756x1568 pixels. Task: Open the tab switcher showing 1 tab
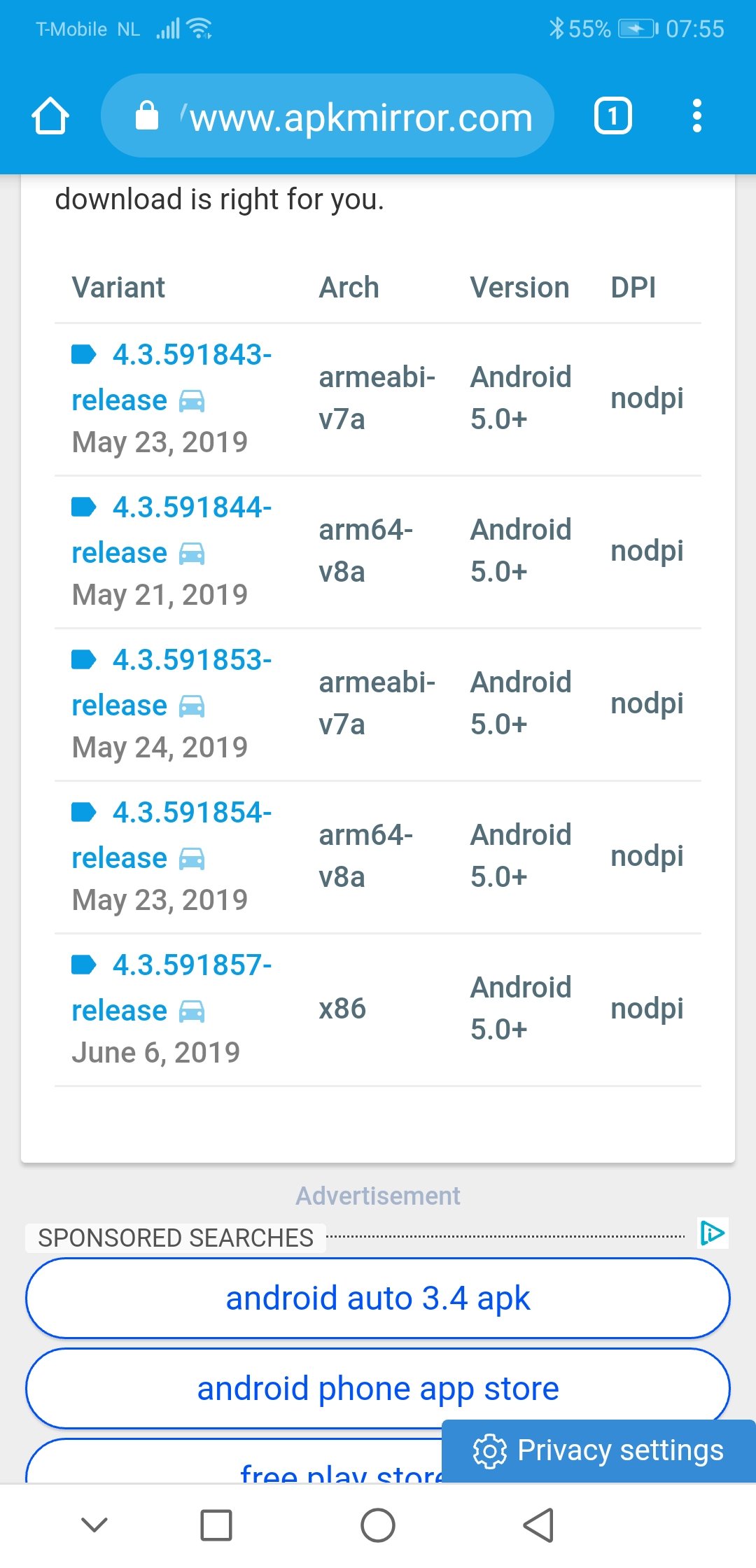(x=612, y=115)
